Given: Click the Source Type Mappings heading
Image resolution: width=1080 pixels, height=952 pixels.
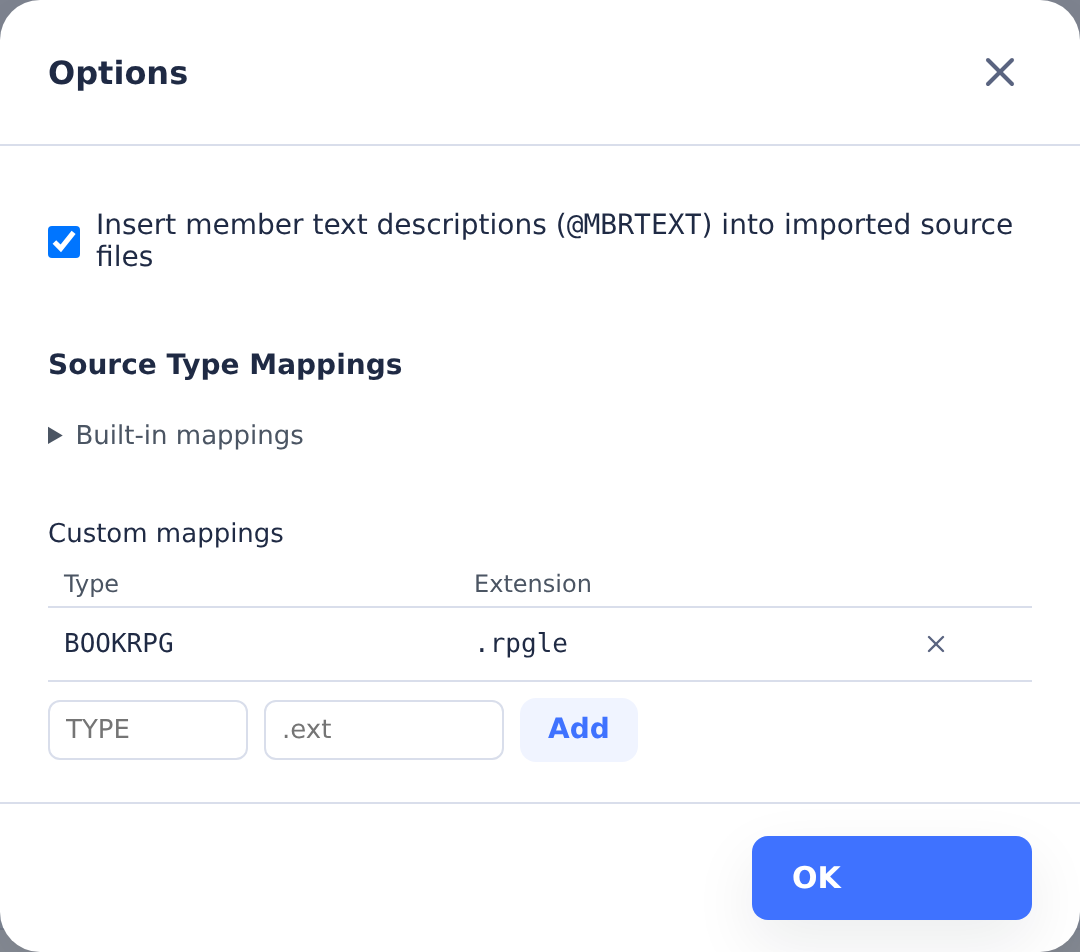Looking at the screenshot, I should pos(225,364).
